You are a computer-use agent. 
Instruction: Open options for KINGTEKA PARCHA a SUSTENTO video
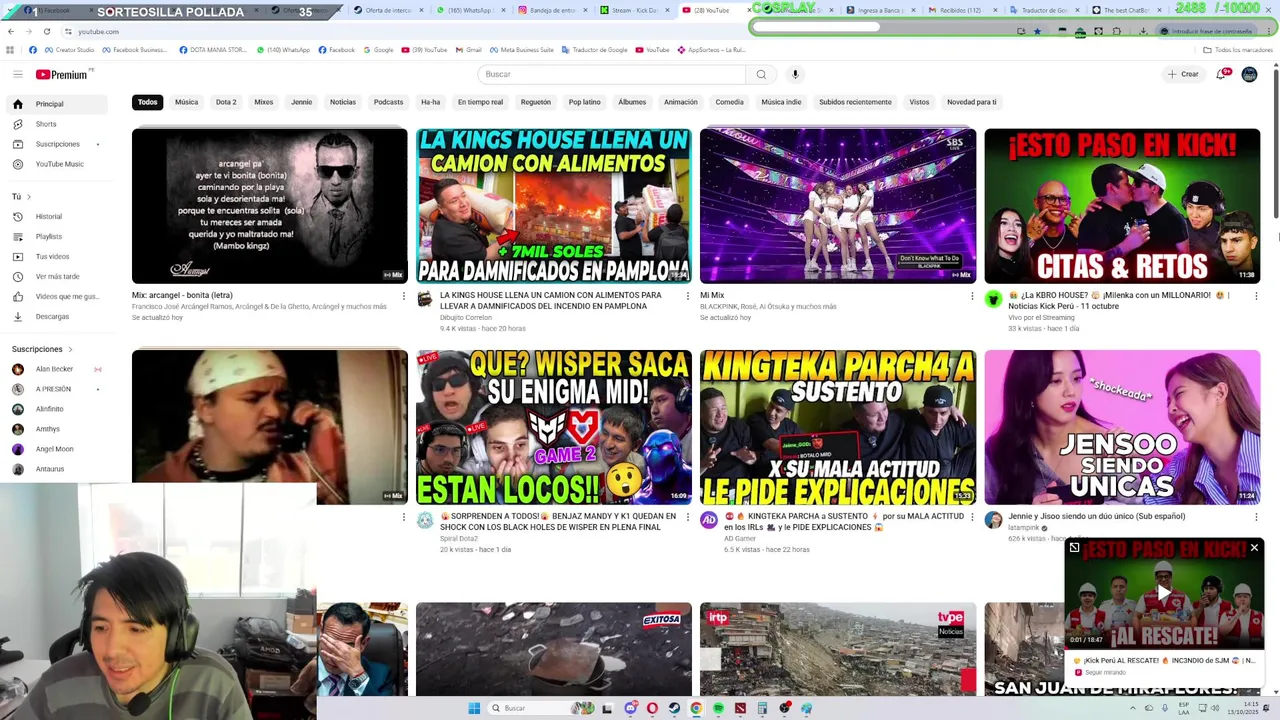tap(972, 517)
